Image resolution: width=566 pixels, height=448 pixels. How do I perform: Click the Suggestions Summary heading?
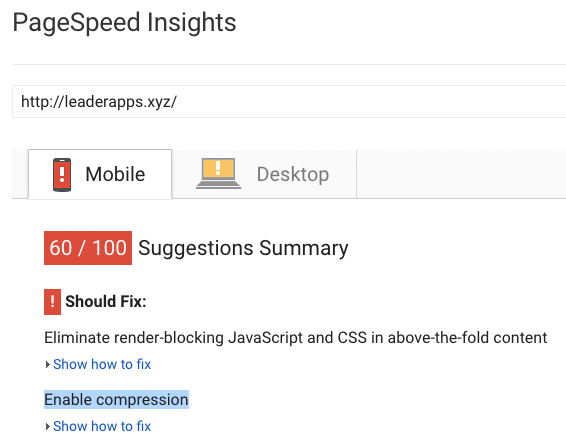click(x=243, y=248)
